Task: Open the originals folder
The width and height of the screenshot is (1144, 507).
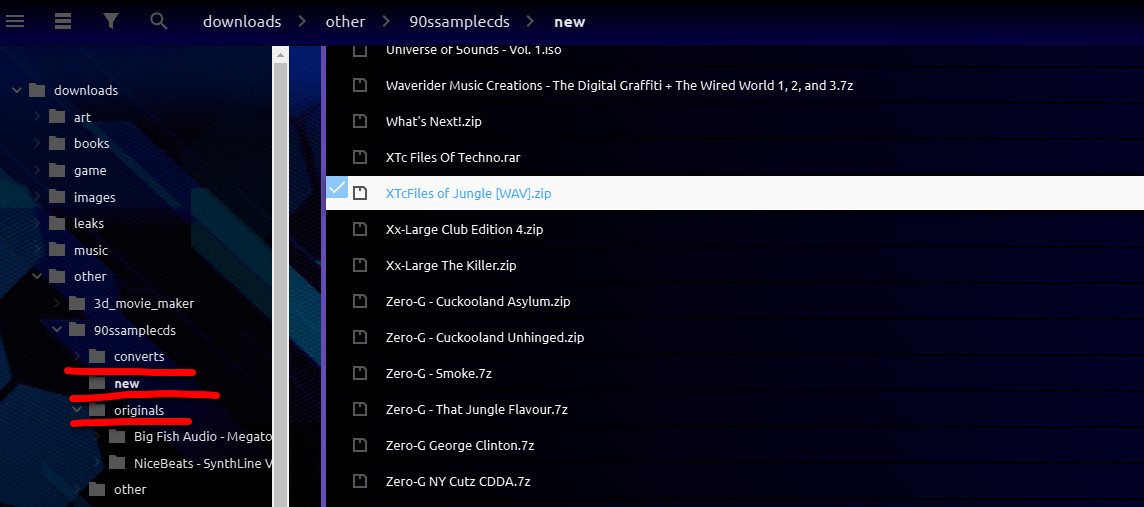Action: (139, 410)
